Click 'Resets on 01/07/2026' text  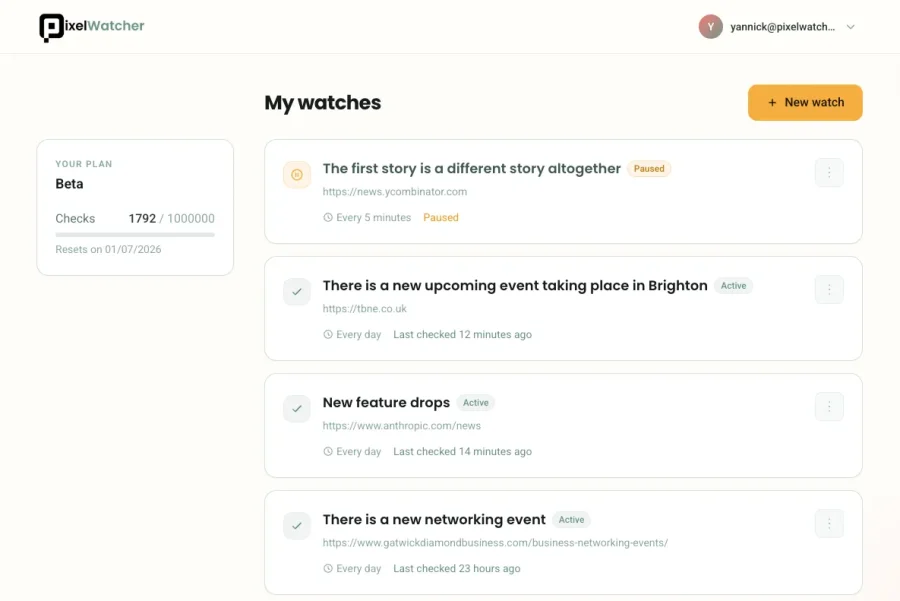click(x=108, y=250)
